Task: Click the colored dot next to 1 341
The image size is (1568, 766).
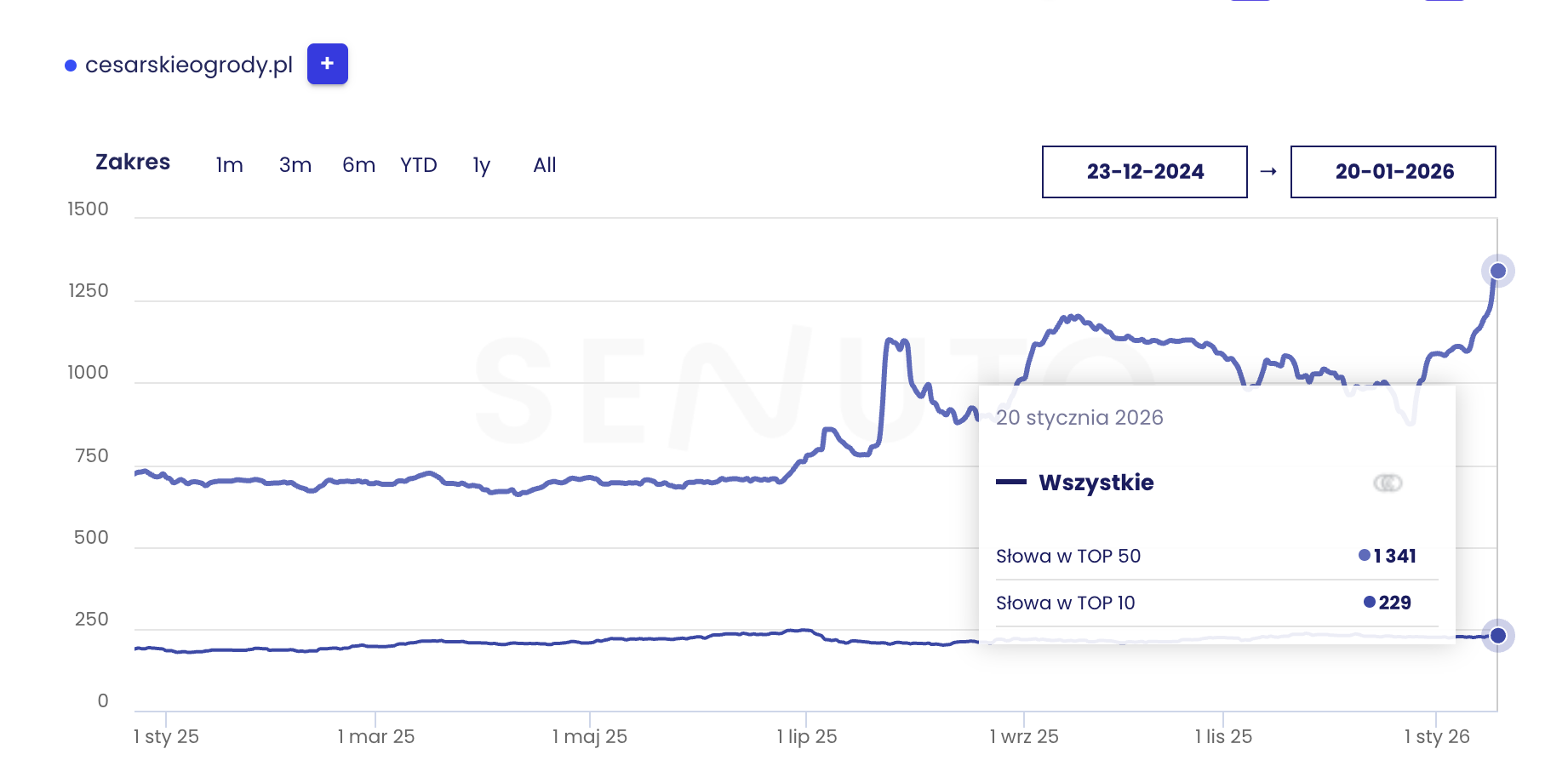Action: click(x=1364, y=556)
